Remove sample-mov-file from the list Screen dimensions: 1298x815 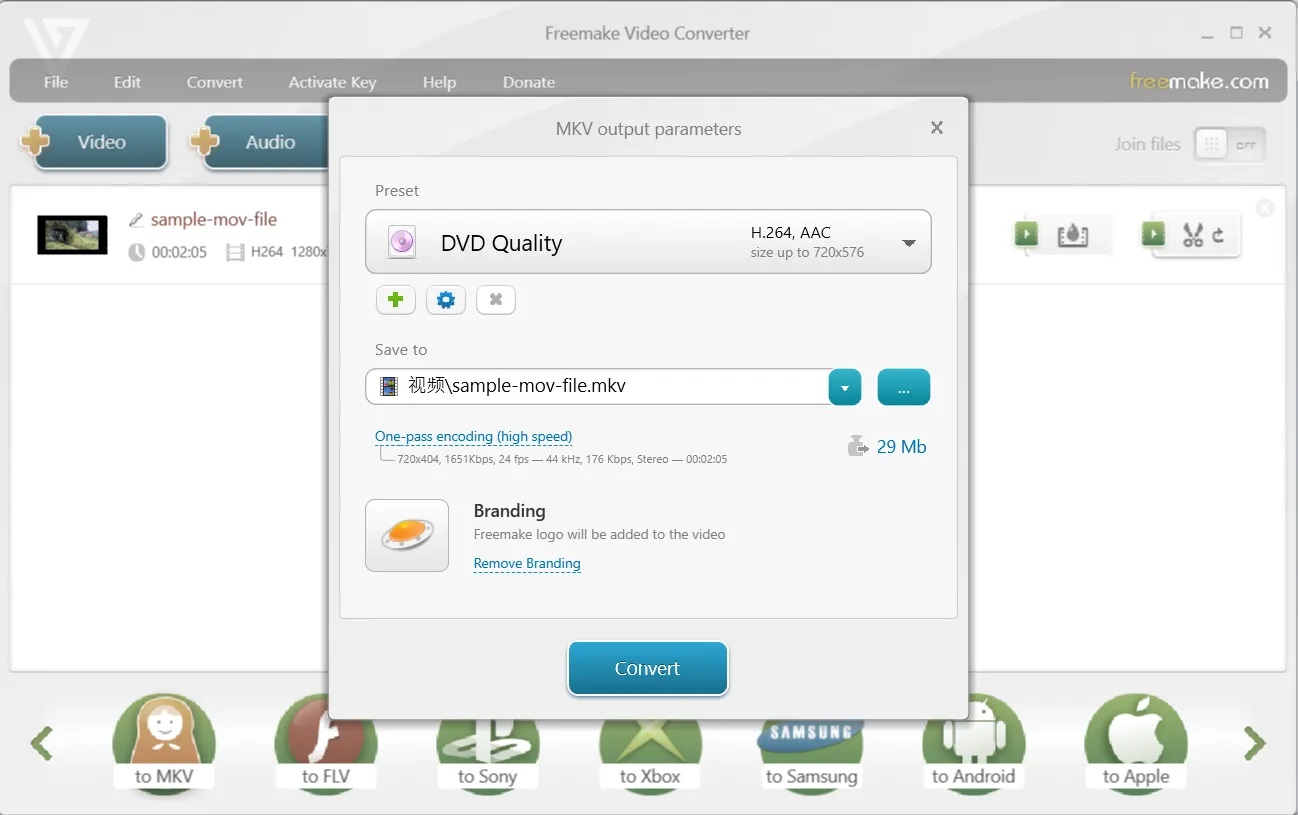pyautogui.click(x=1265, y=208)
